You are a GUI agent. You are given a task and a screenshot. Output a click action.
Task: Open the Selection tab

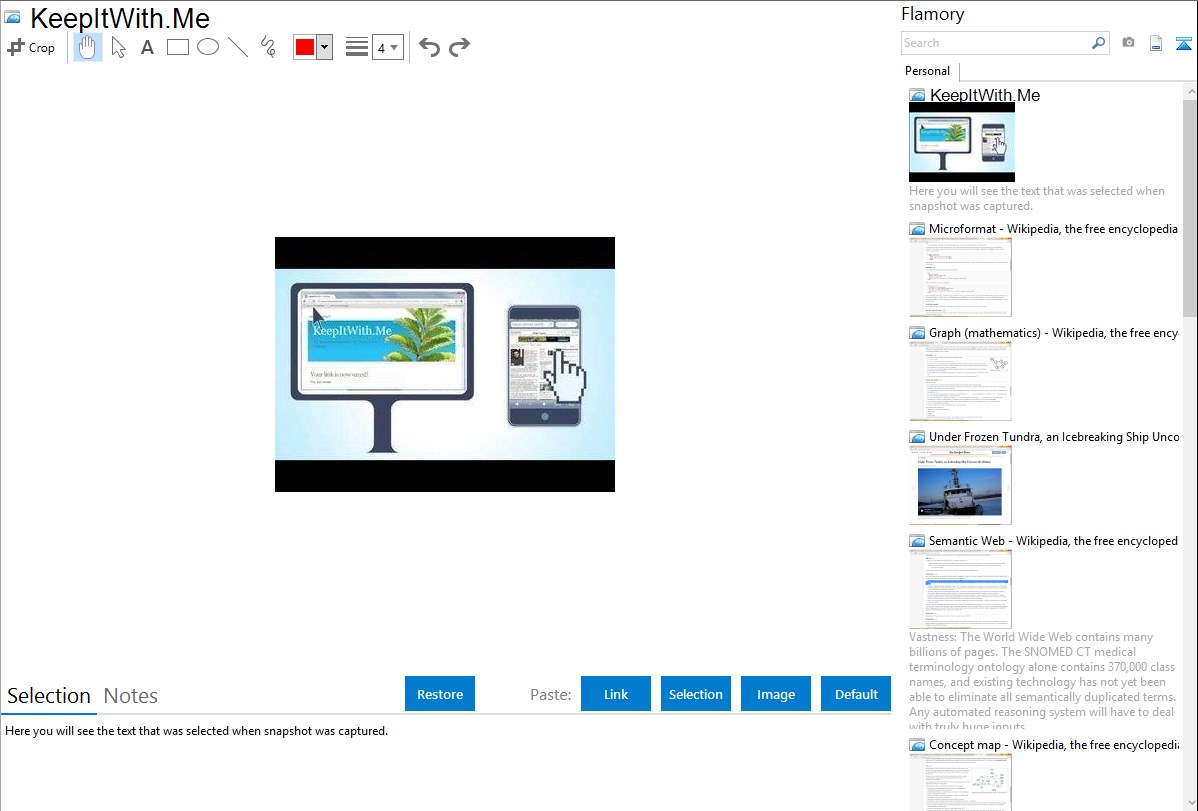pos(49,696)
